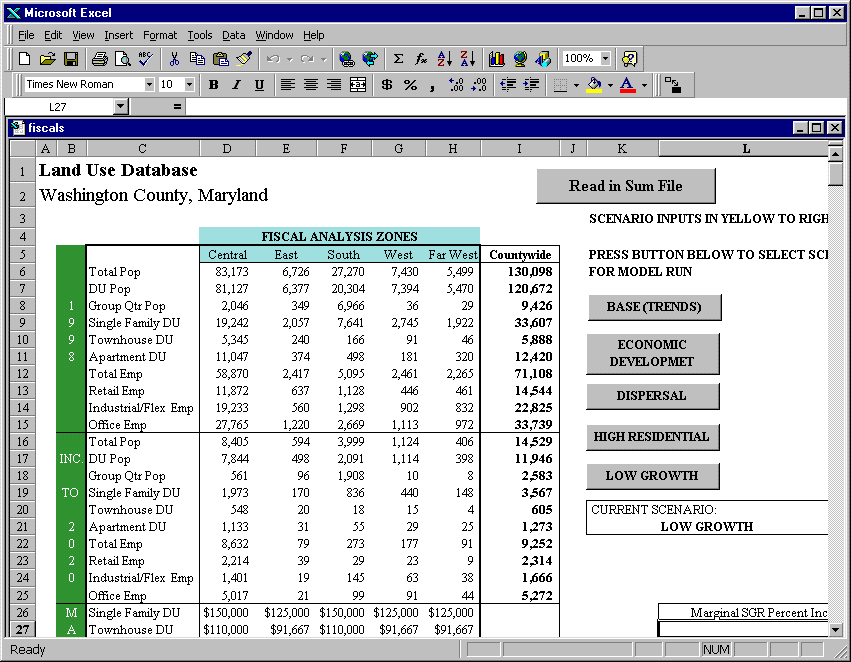Open the Name Box dropdown arrow

(121, 107)
